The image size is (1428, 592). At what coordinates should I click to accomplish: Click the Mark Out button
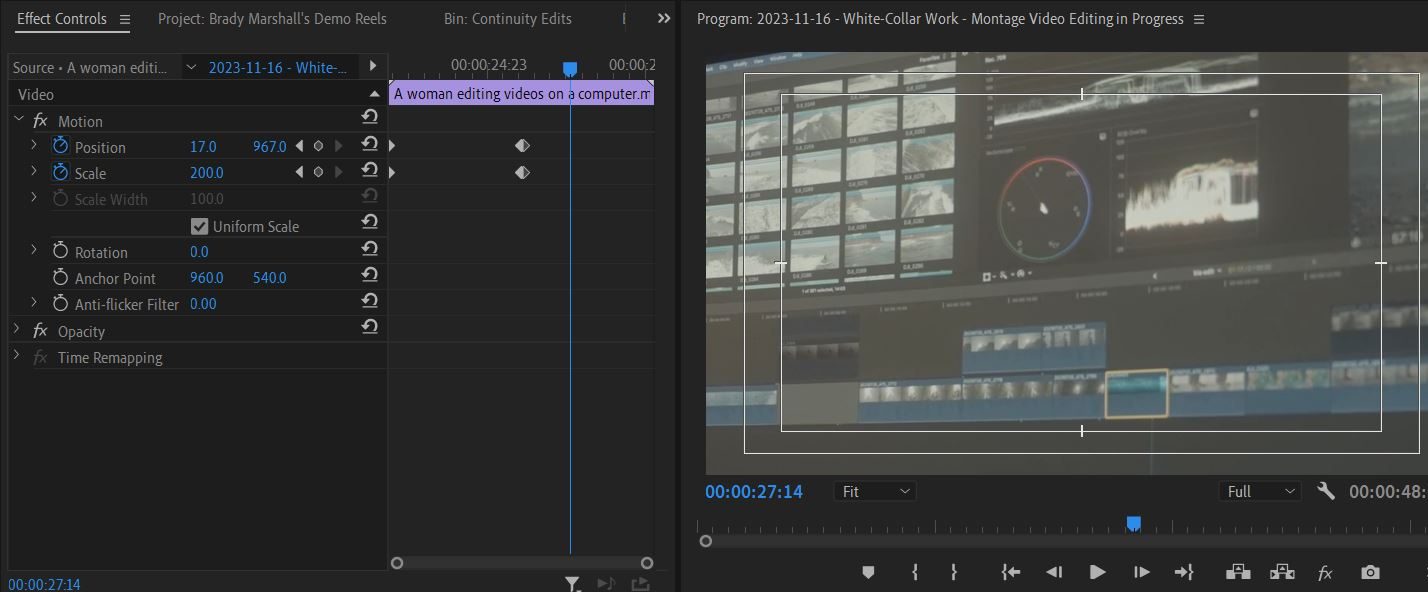(x=954, y=572)
